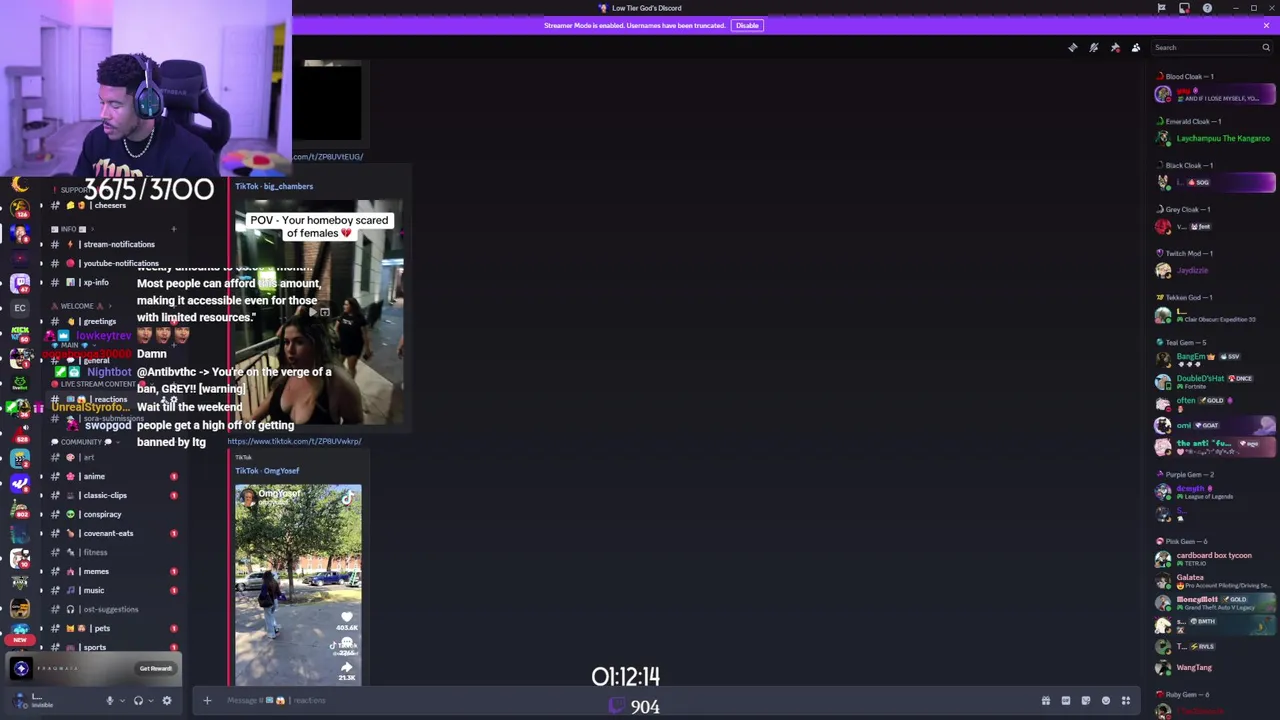Open the sticker picker icon

click(1086, 700)
